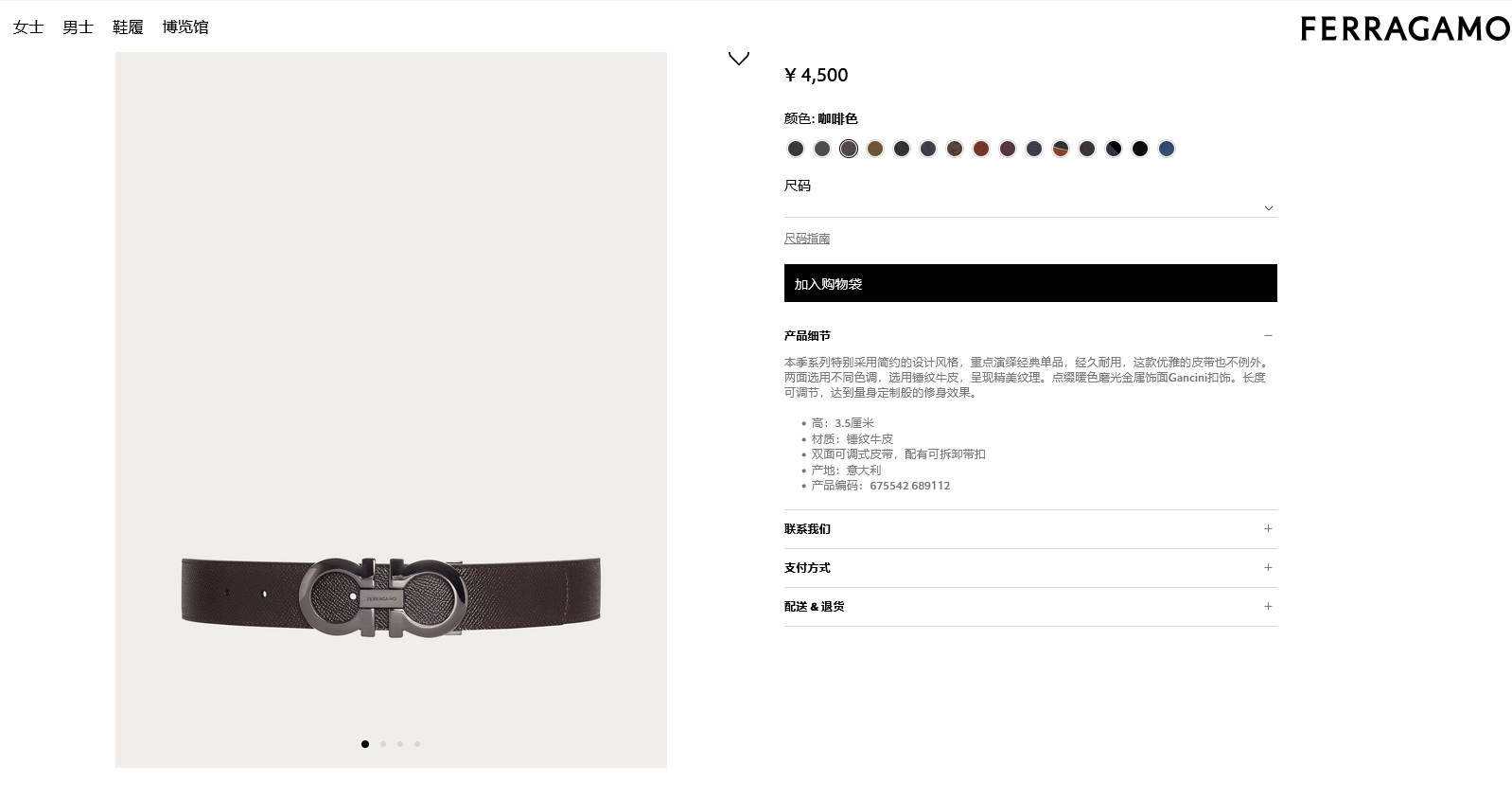The width and height of the screenshot is (1512, 800).
Task: Open the 尺码指南 link
Action: 807,239
